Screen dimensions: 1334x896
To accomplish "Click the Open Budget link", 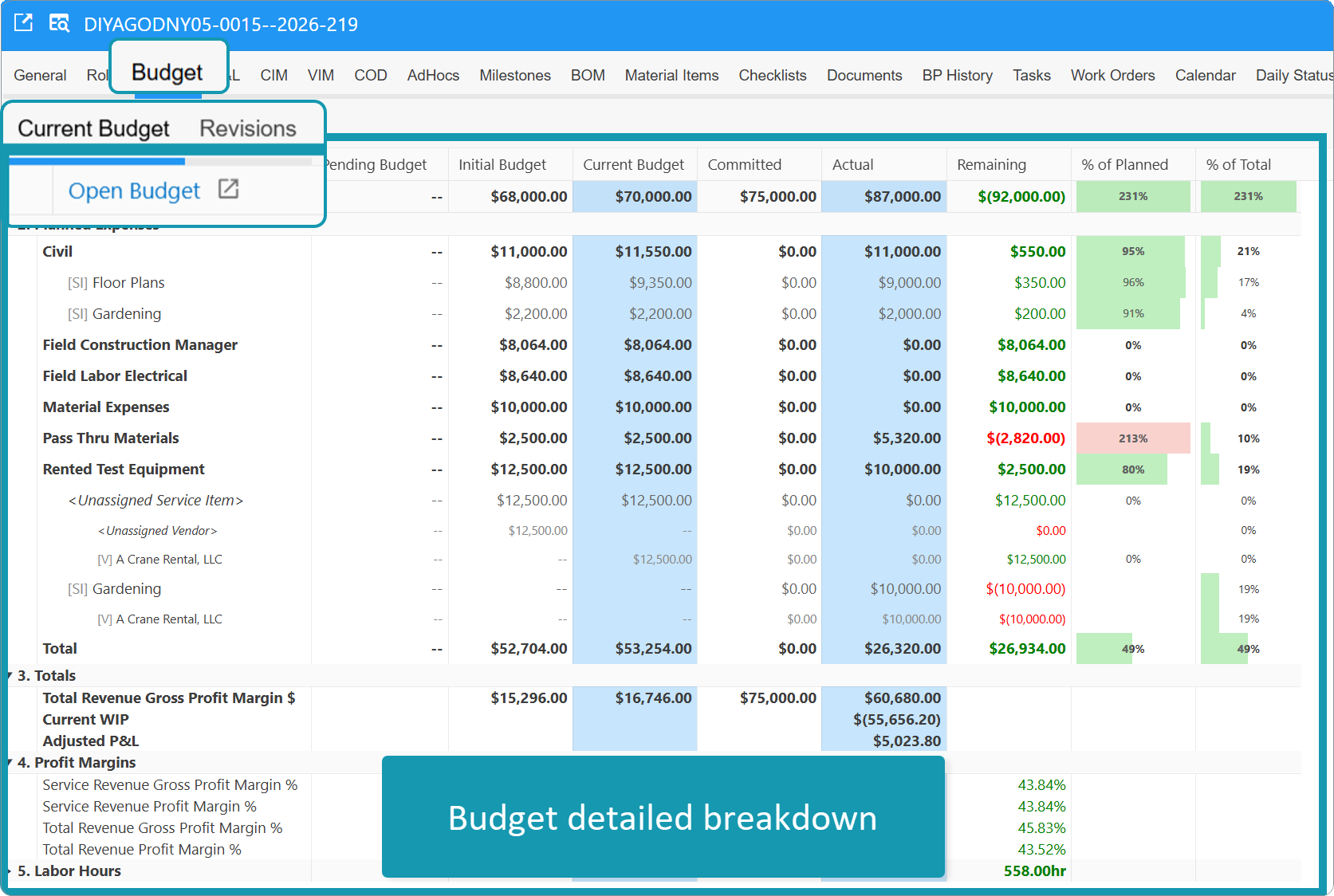I will click(134, 191).
